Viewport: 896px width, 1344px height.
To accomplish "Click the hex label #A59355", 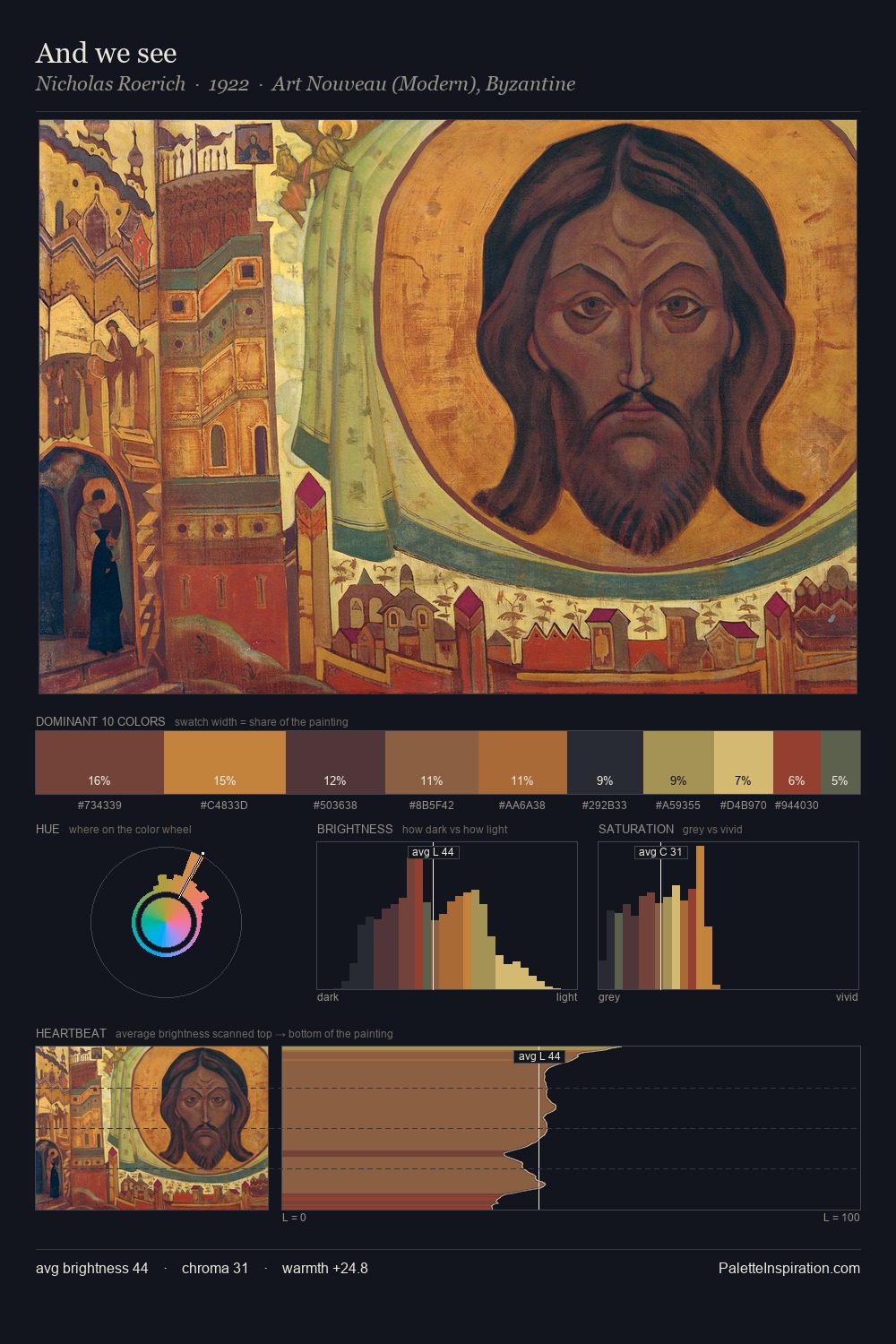I will (x=678, y=805).
